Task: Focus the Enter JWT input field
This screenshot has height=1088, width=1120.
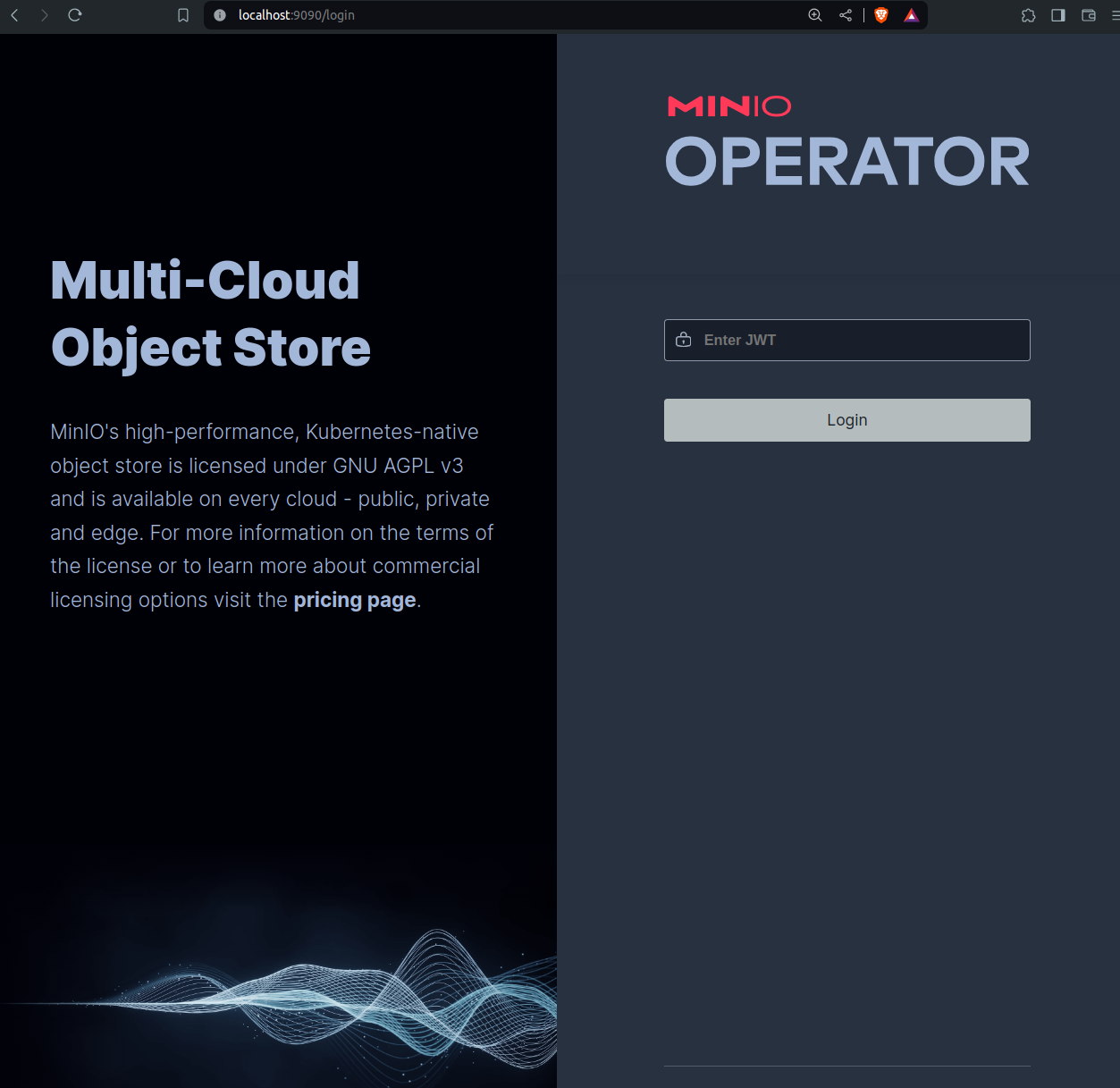Action: point(858,340)
